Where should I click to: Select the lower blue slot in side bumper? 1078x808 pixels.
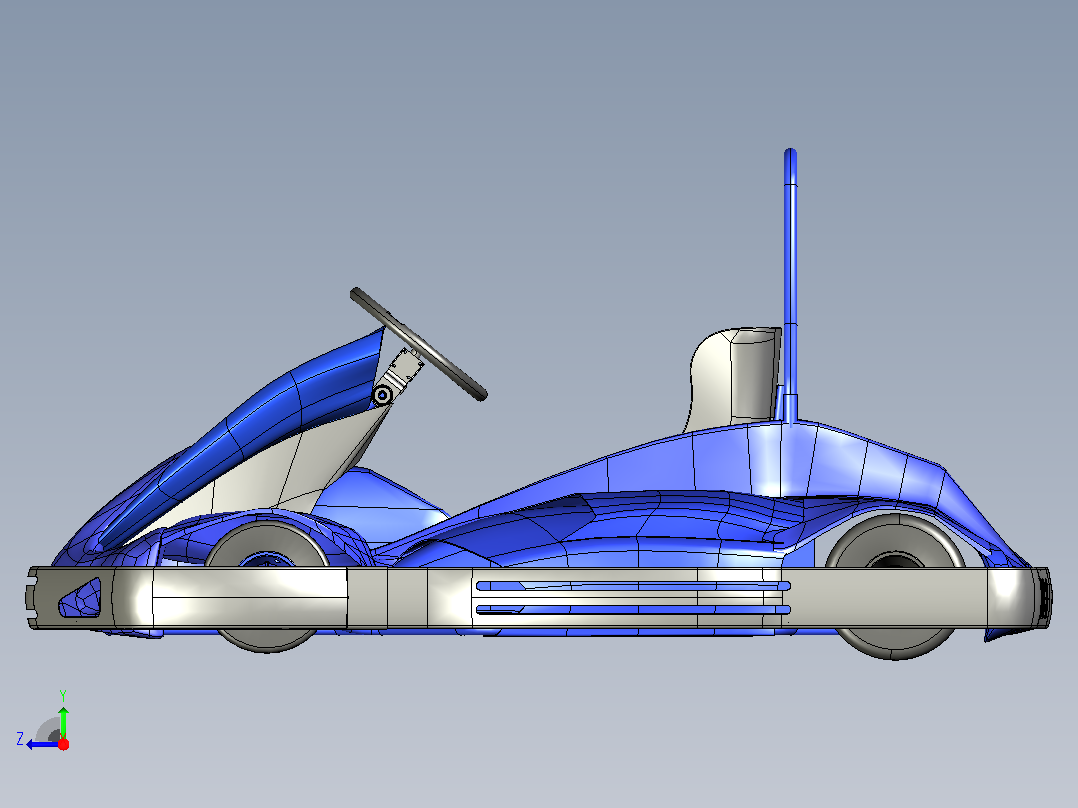tap(633, 609)
